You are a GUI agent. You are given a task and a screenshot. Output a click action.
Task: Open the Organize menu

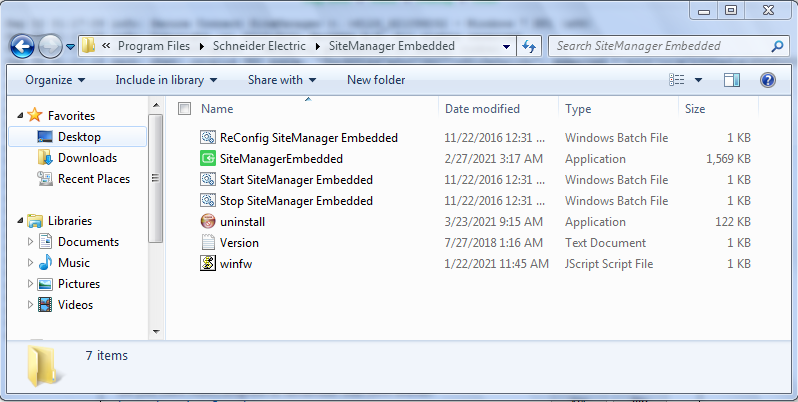[x=55, y=80]
